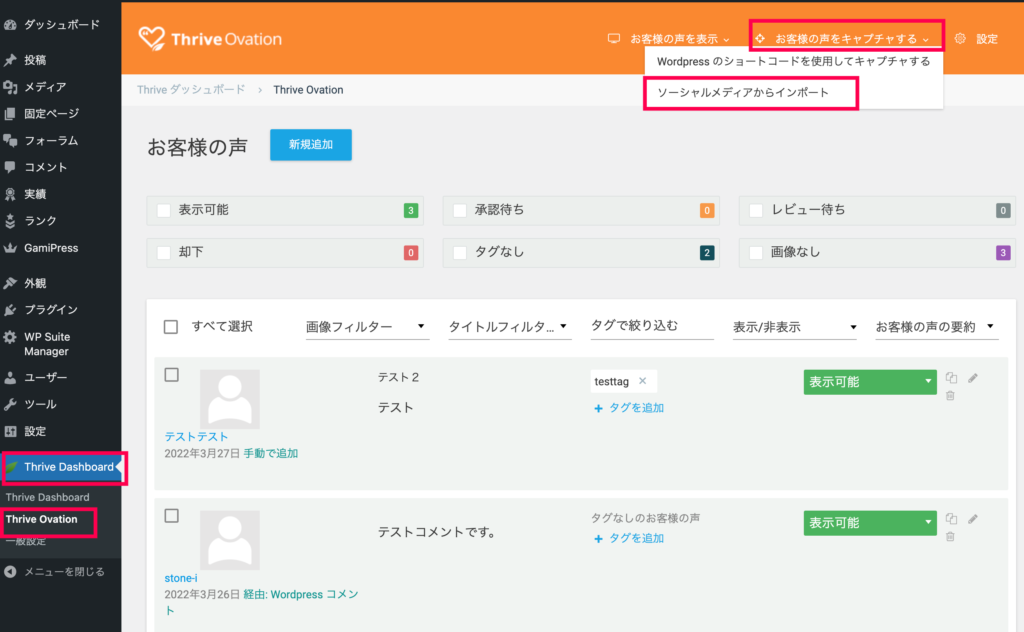This screenshot has width=1024, height=632.
Task: Open the タイトルフィルター dropdown
Action: click(x=509, y=327)
